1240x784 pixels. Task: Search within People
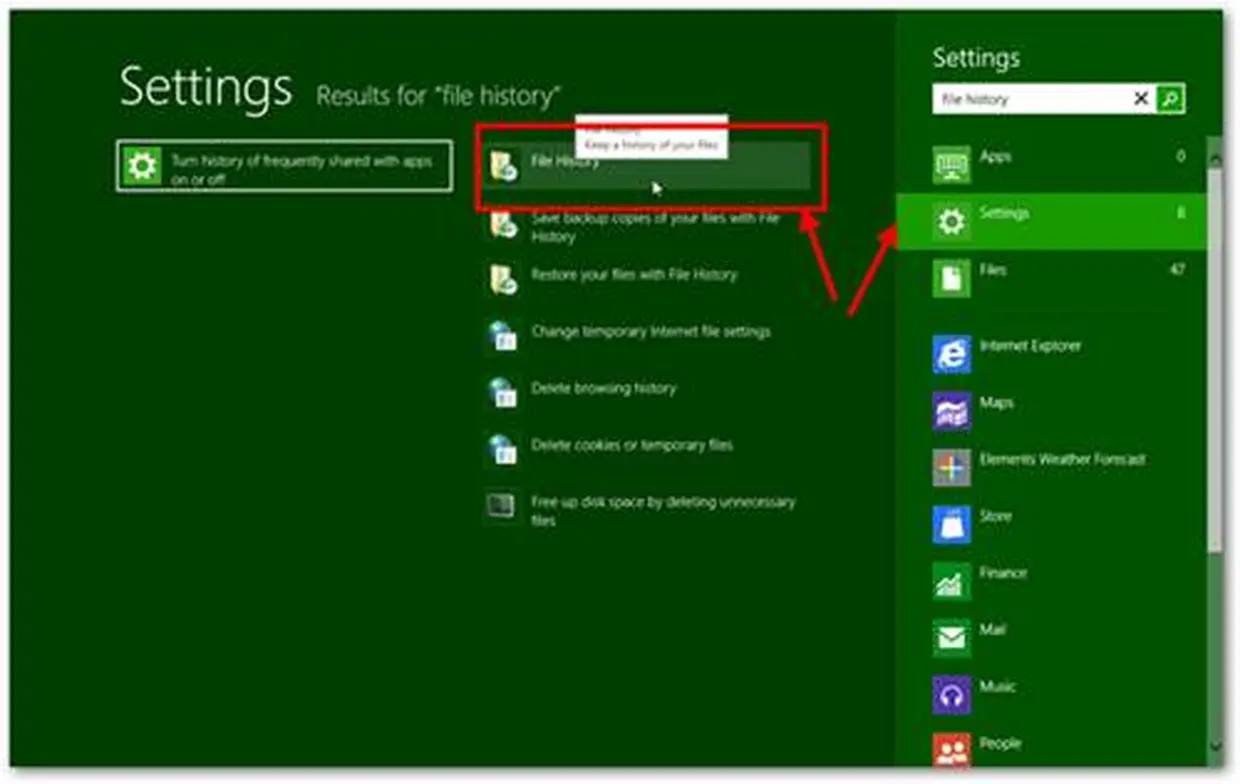click(x=1051, y=750)
